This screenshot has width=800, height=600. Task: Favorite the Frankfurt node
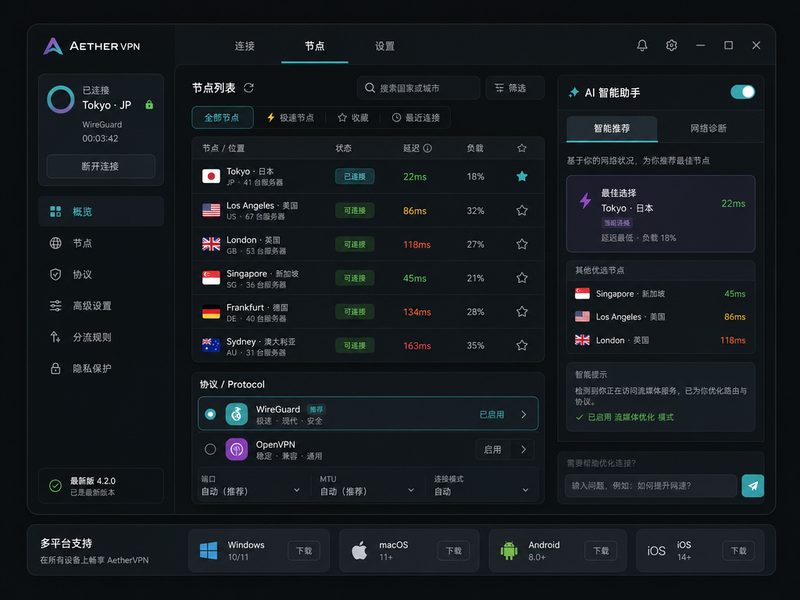pyautogui.click(x=521, y=311)
